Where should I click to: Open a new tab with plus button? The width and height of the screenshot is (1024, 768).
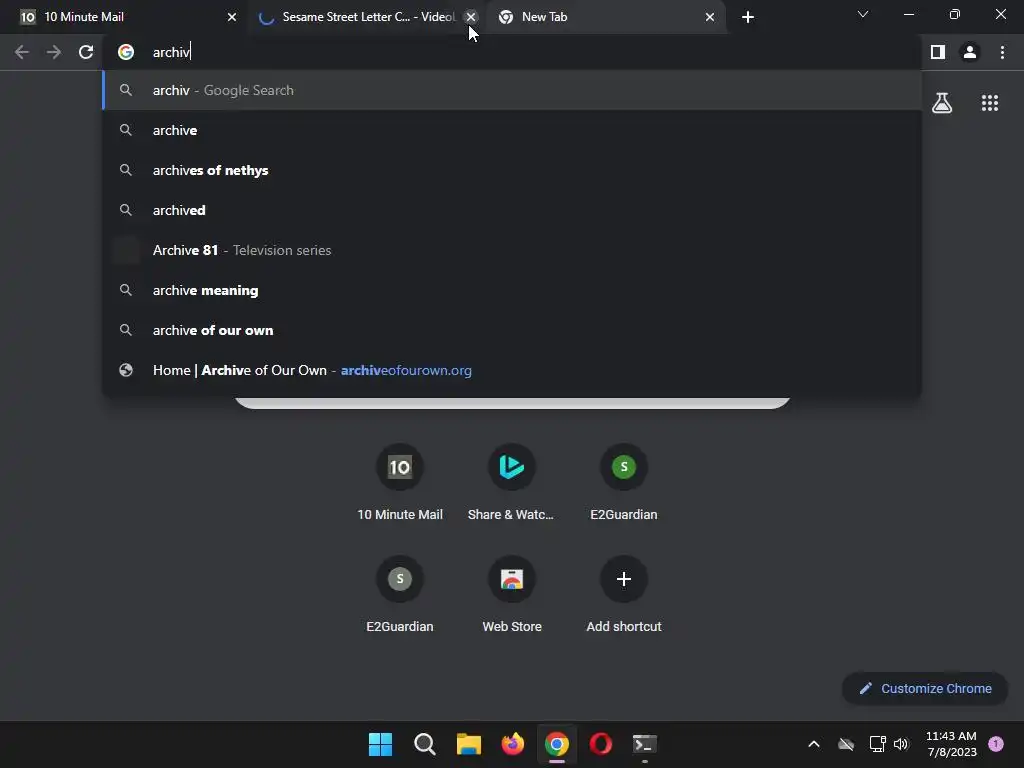pyautogui.click(x=748, y=17)
